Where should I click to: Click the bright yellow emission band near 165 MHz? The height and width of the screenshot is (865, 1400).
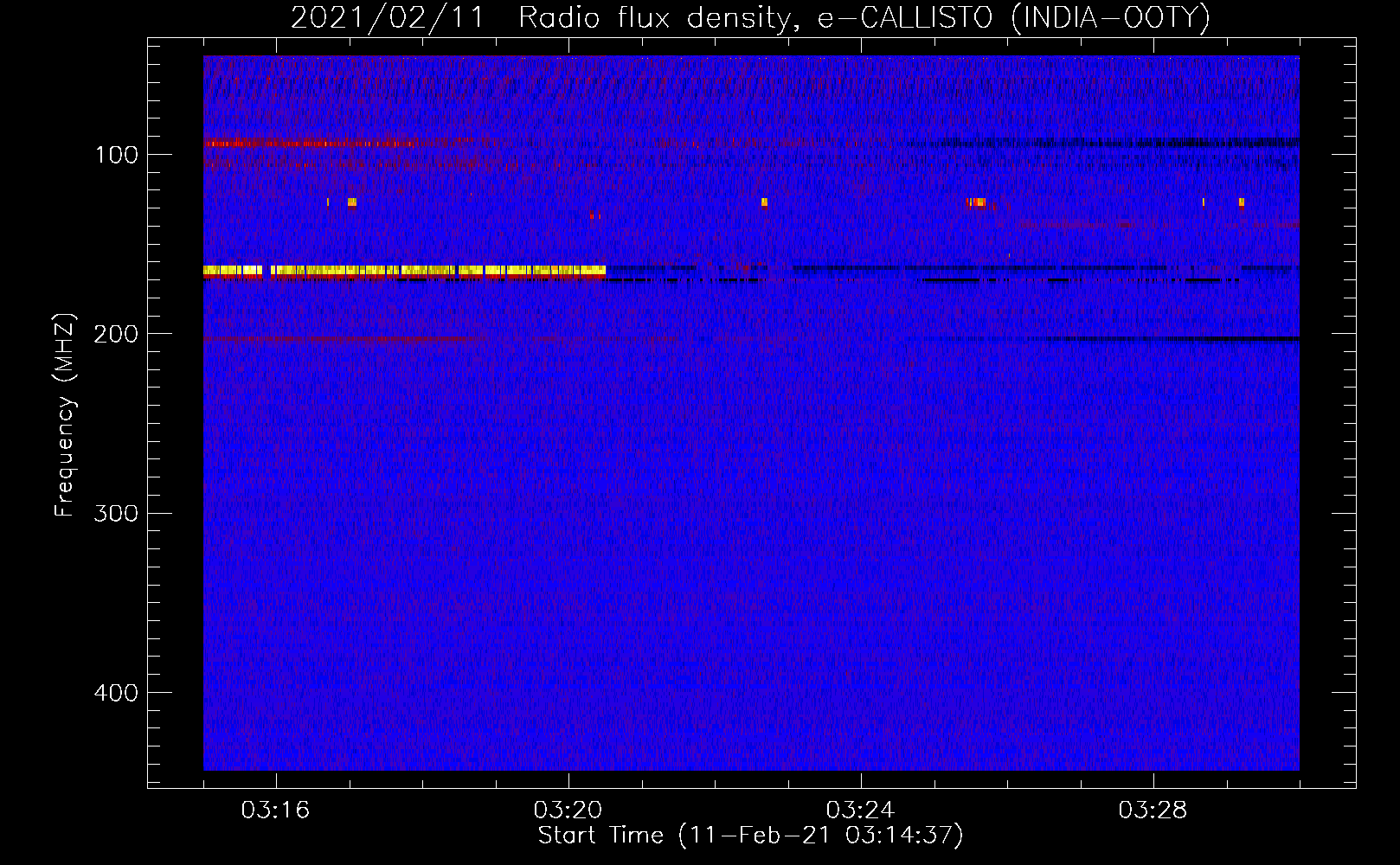[404, 271]
